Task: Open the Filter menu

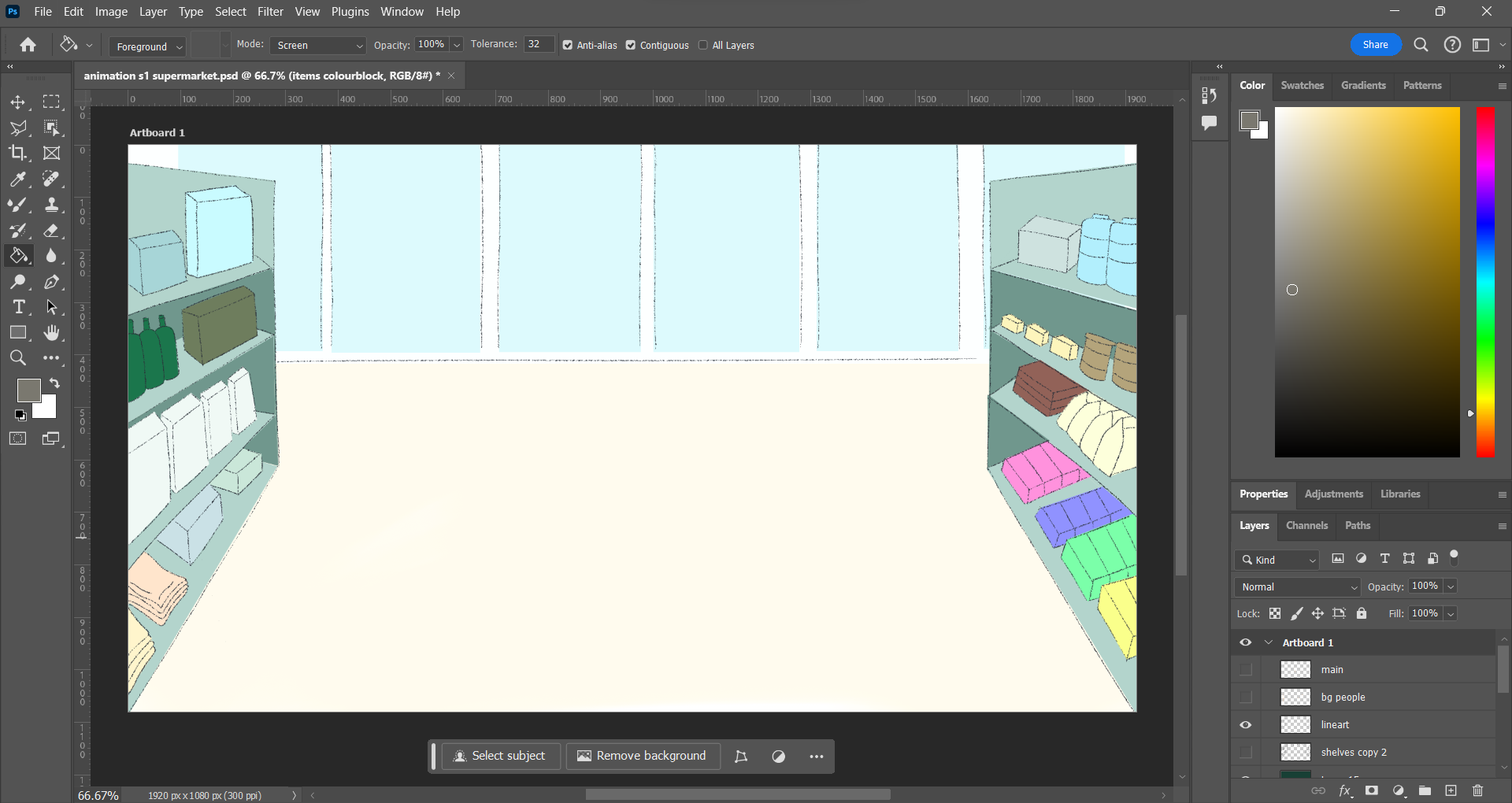Action: point(270,12)
